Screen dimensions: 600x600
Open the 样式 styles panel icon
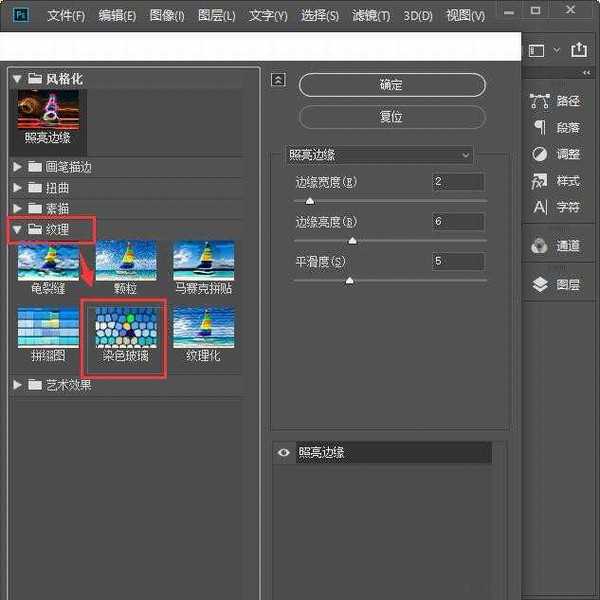point(540,181)
